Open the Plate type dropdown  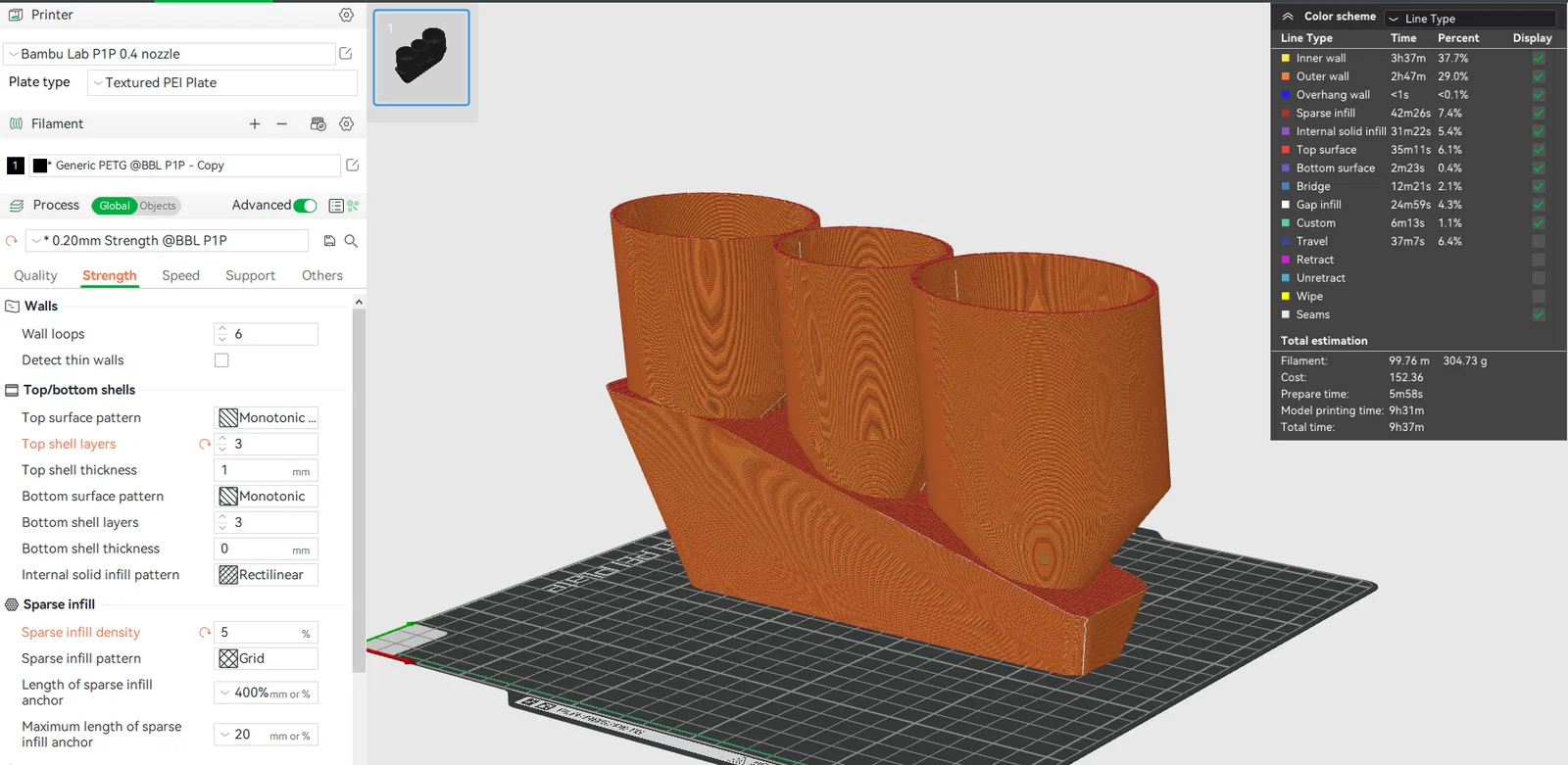[221, 83]
